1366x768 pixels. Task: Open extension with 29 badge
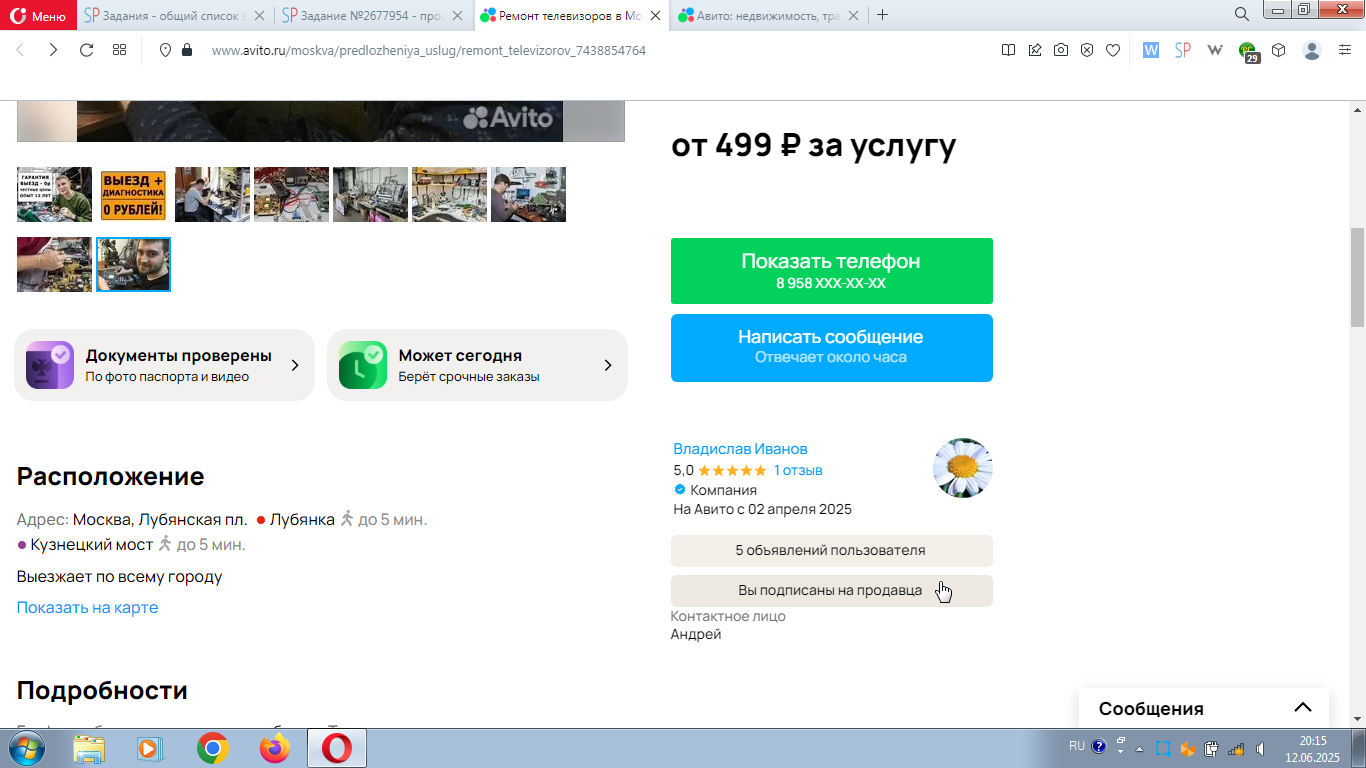[x=1248, y=51]
